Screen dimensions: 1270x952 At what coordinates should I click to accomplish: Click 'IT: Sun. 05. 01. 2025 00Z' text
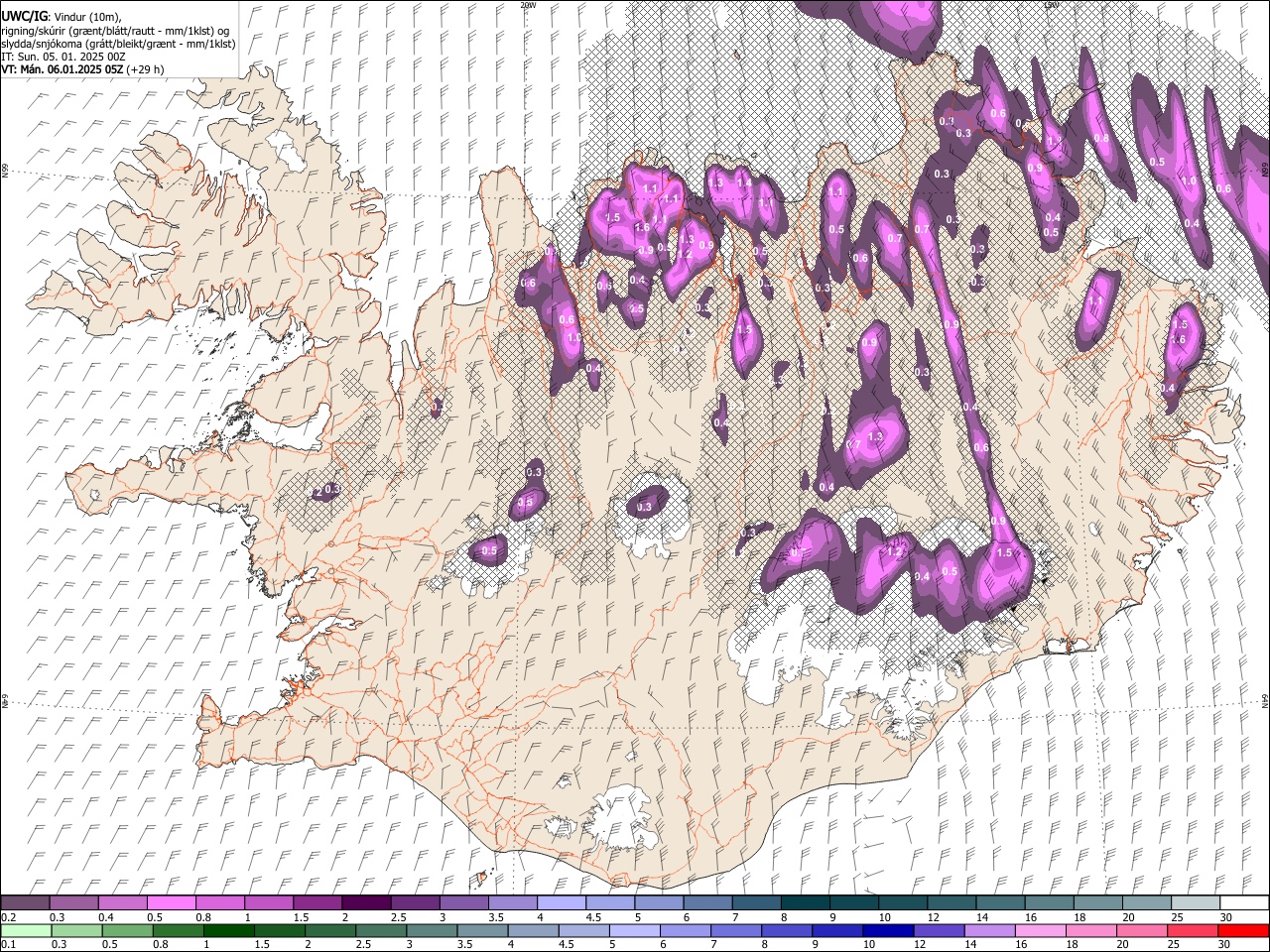tap(63, 57)
